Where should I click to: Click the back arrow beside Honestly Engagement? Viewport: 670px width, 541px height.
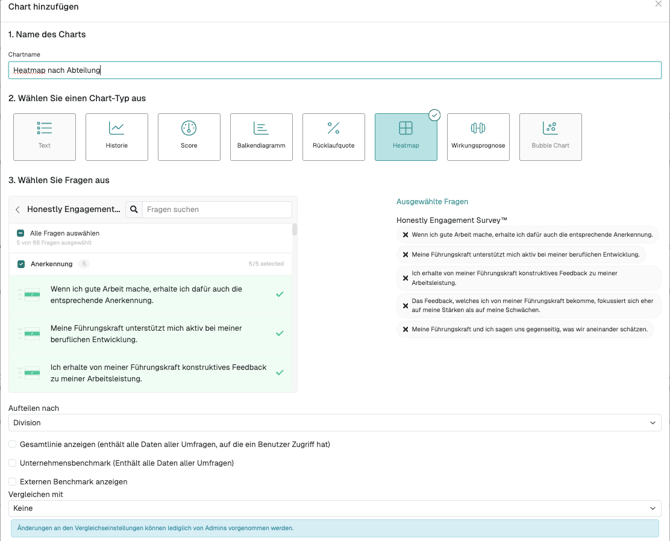18,210
